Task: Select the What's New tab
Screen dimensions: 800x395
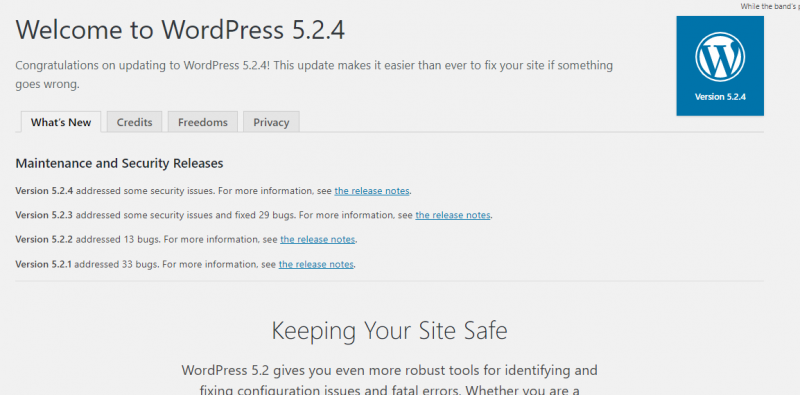Action: 61,122
